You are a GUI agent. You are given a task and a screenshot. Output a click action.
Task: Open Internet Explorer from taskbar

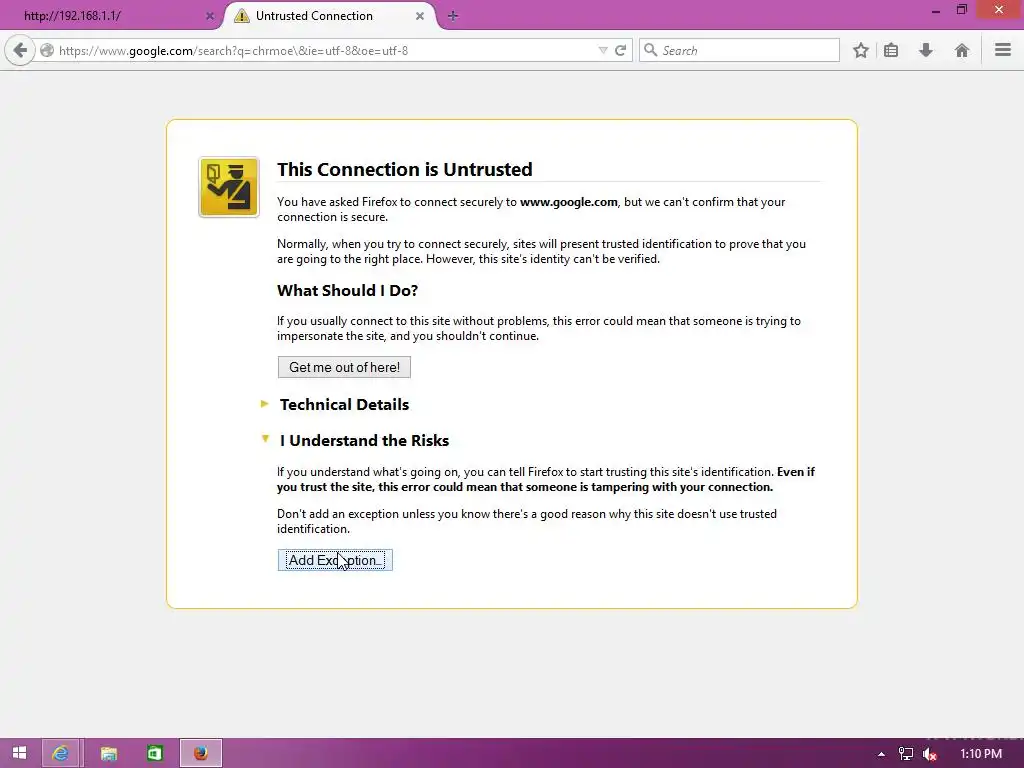[x=60, y=753]
